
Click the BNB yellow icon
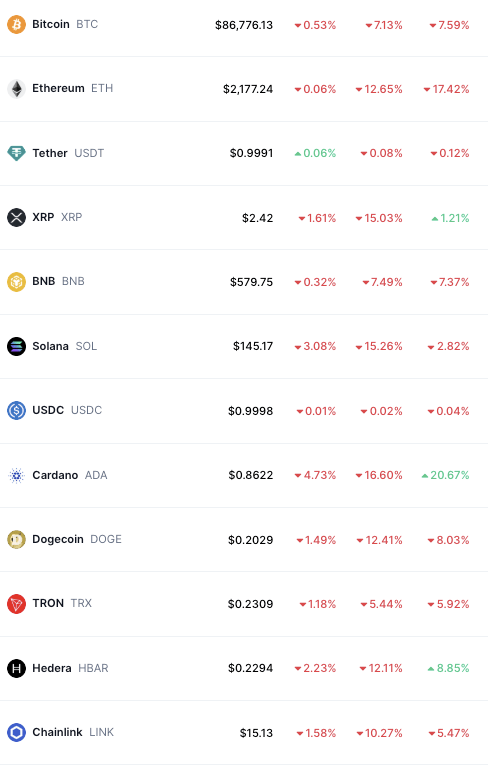point(16,282)
